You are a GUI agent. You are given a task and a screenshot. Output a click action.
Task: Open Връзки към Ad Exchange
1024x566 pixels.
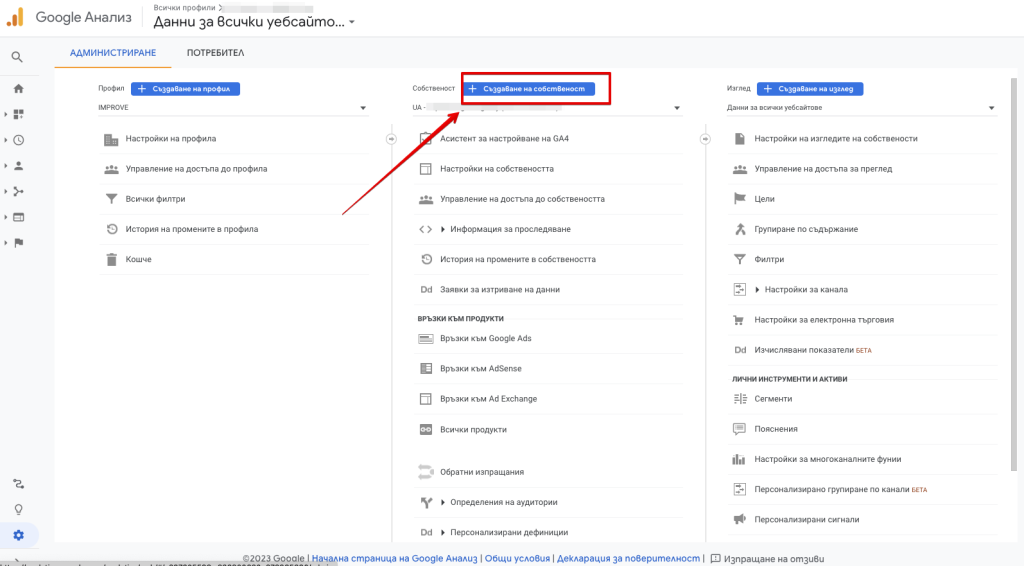(488, 399)
